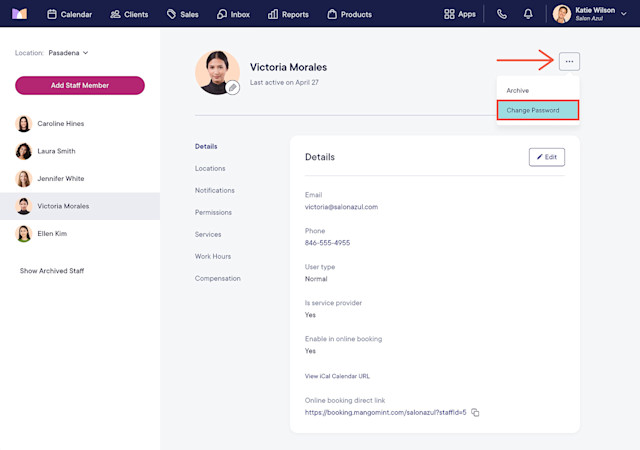Expand the Pasadena location dropdown
Viewport: 640px width, 450px height.
click(68, 53)
